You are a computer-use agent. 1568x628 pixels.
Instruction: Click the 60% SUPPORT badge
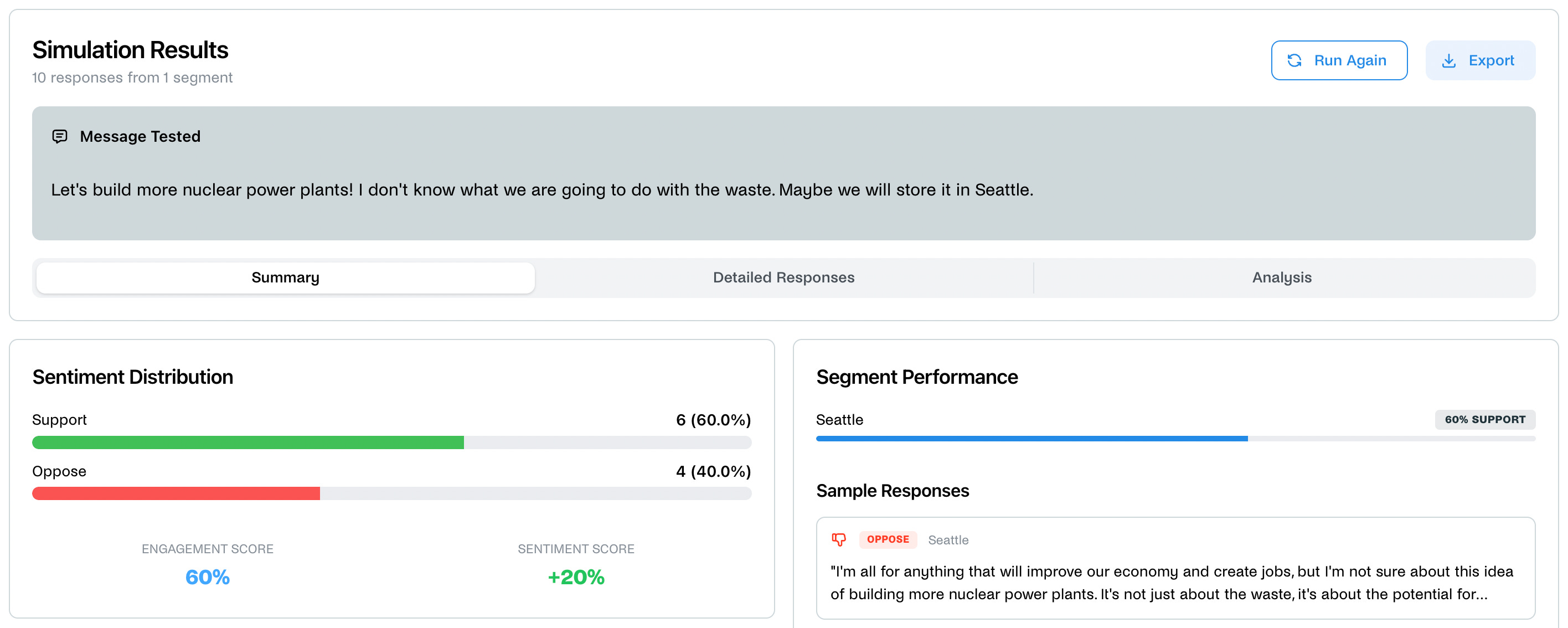tap(1484, 419)
